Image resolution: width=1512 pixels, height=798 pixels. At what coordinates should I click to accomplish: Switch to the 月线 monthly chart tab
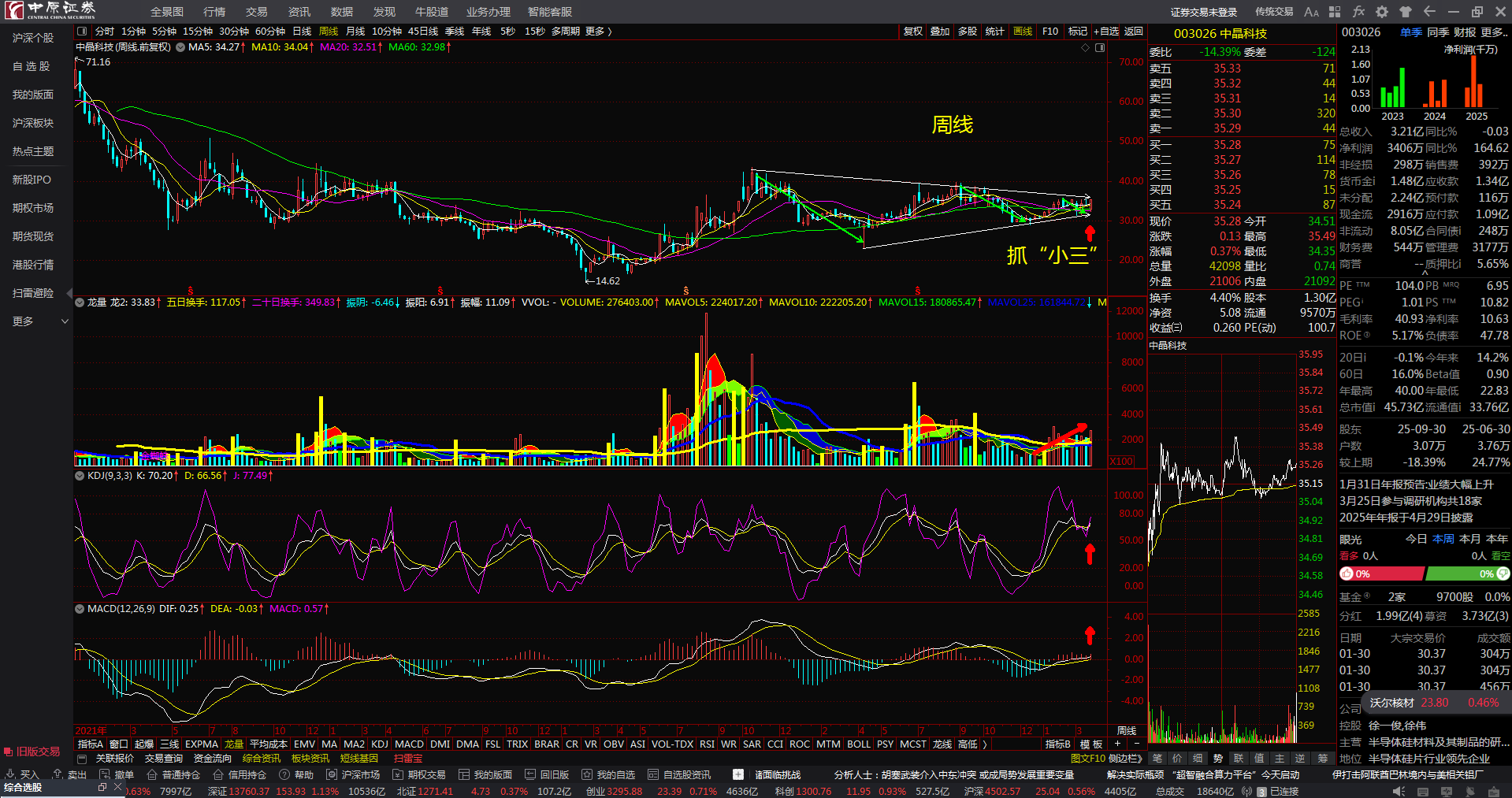(x=355, y=32)
